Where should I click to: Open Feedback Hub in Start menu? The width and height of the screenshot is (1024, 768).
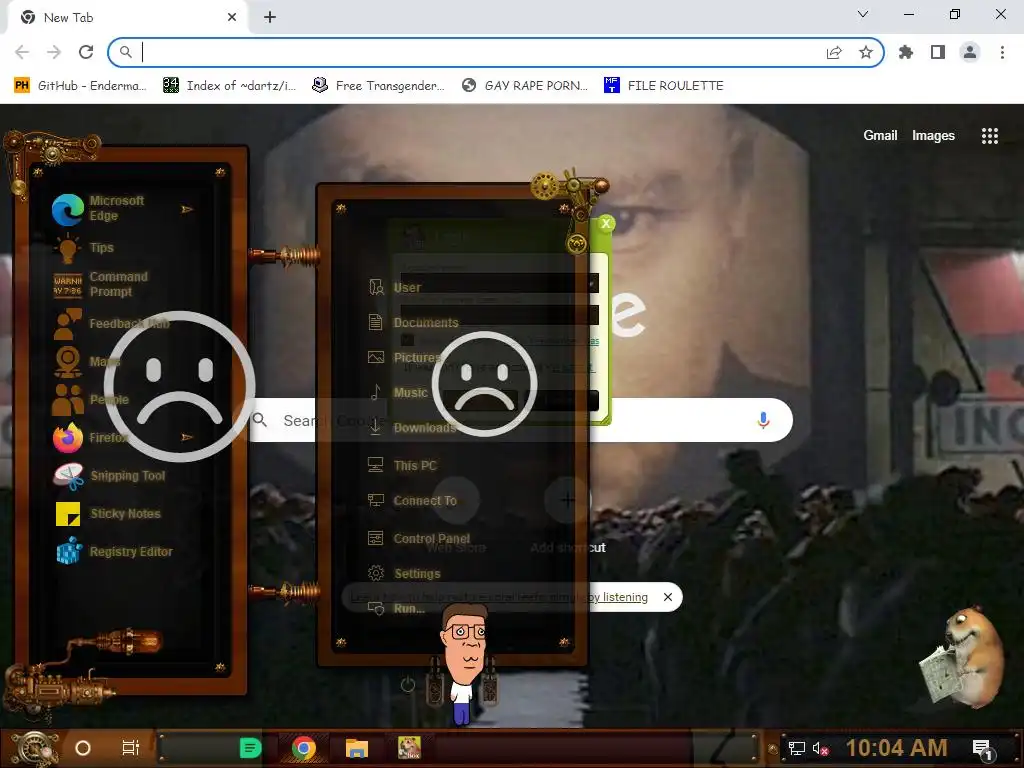(111, 324)
